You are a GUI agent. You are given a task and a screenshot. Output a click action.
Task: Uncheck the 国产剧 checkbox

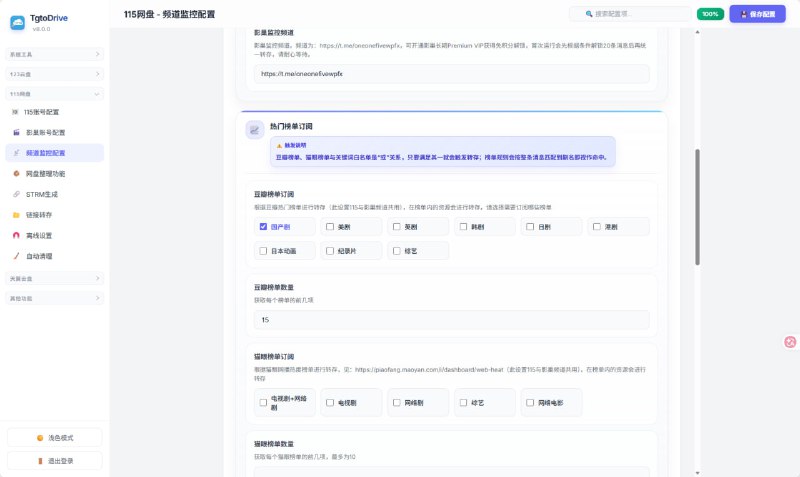tap(263, 227)
